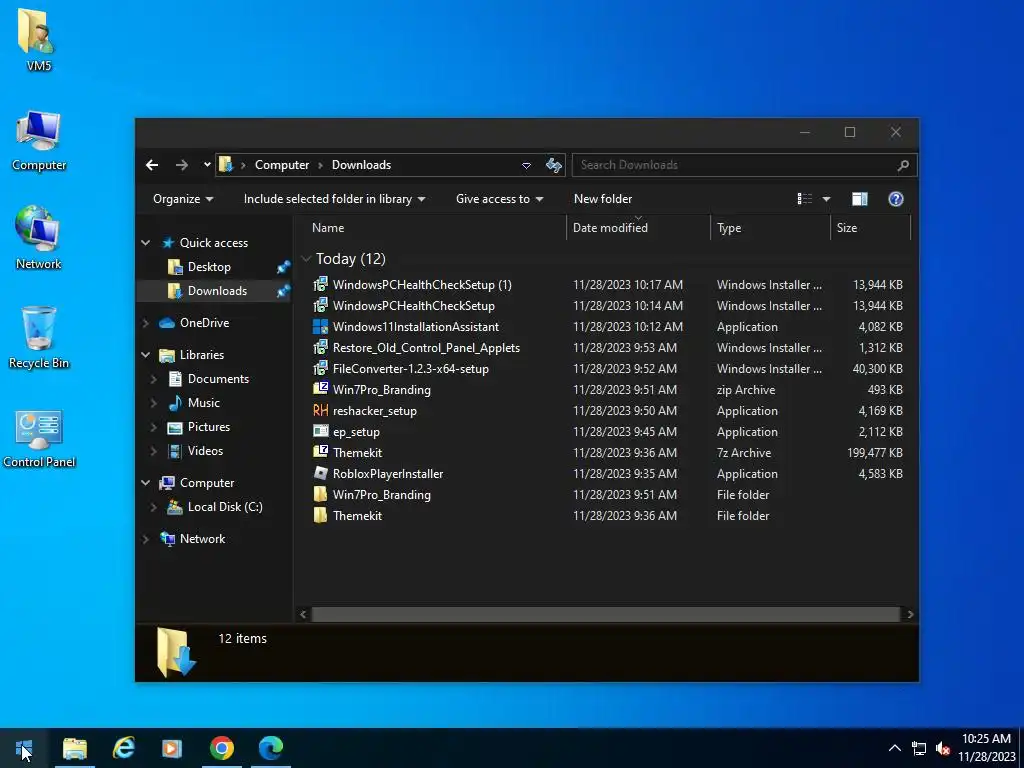This screenshot has width=1024, height=768.
Task: Select the Themekit 7z archive icon
Action: pyautogui.click(x=320, y=452)
